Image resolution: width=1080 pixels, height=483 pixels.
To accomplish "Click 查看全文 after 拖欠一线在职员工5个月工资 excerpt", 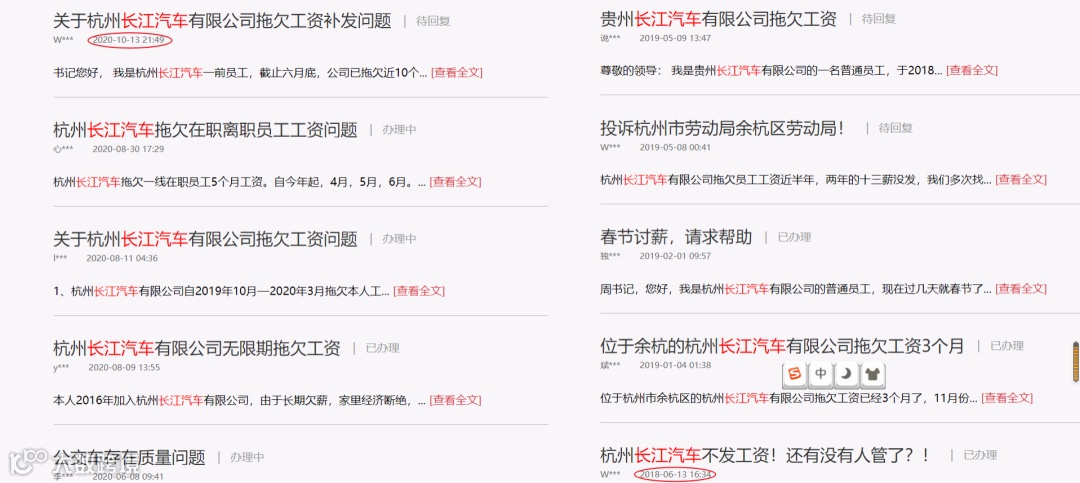I will tap(455, 182).
